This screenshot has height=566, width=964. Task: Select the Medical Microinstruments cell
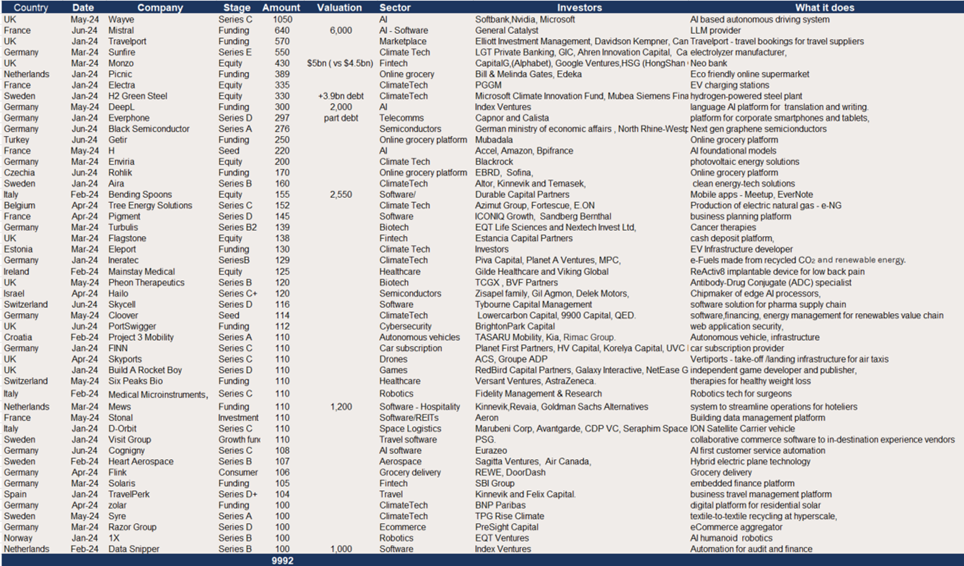pos(158,395)
